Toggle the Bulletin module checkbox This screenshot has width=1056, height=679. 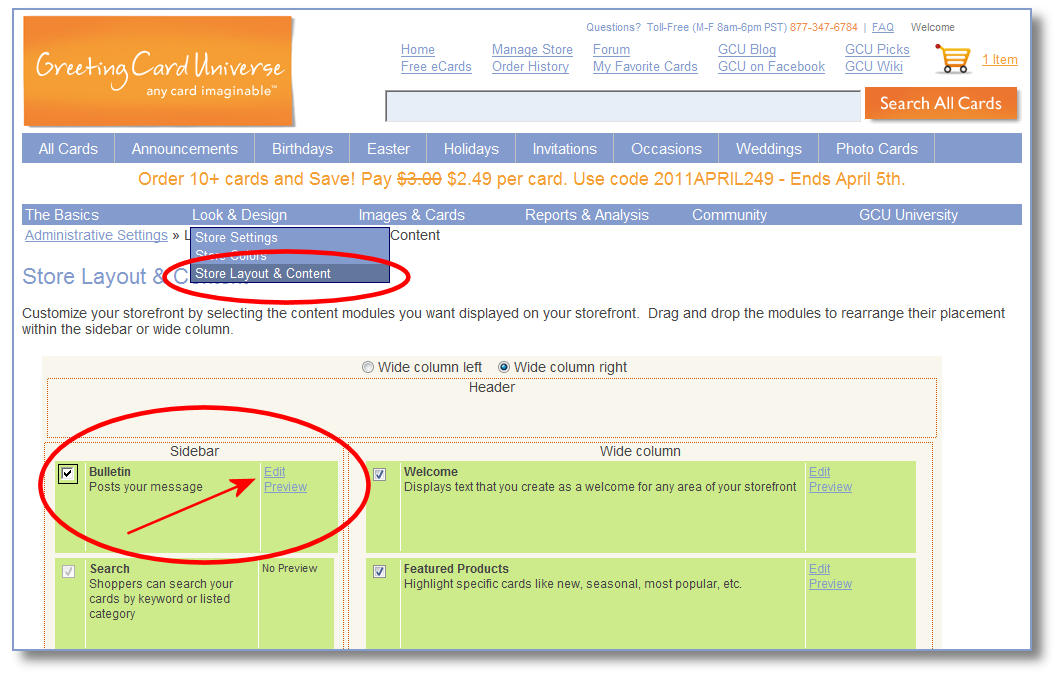click(x=68, y=474)
